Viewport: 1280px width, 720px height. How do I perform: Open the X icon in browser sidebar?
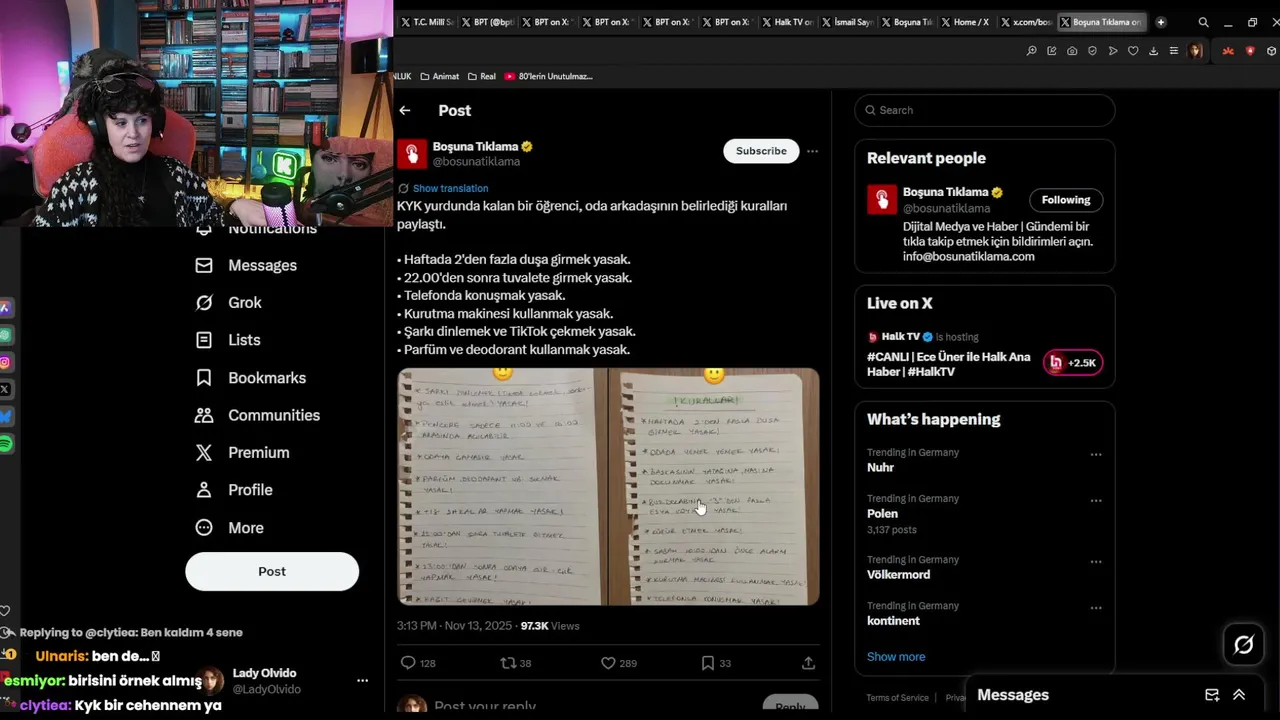click(5, 389)
